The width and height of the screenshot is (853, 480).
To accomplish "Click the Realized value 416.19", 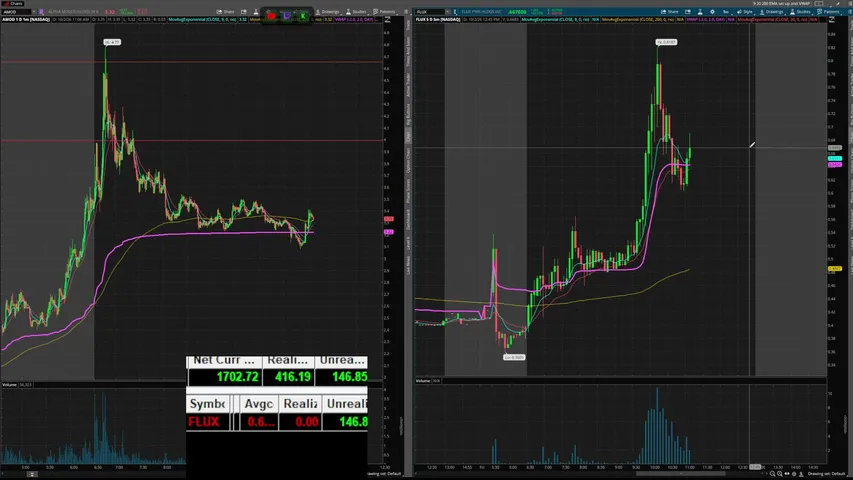I will pyautogui.click(x=293, y=376).
